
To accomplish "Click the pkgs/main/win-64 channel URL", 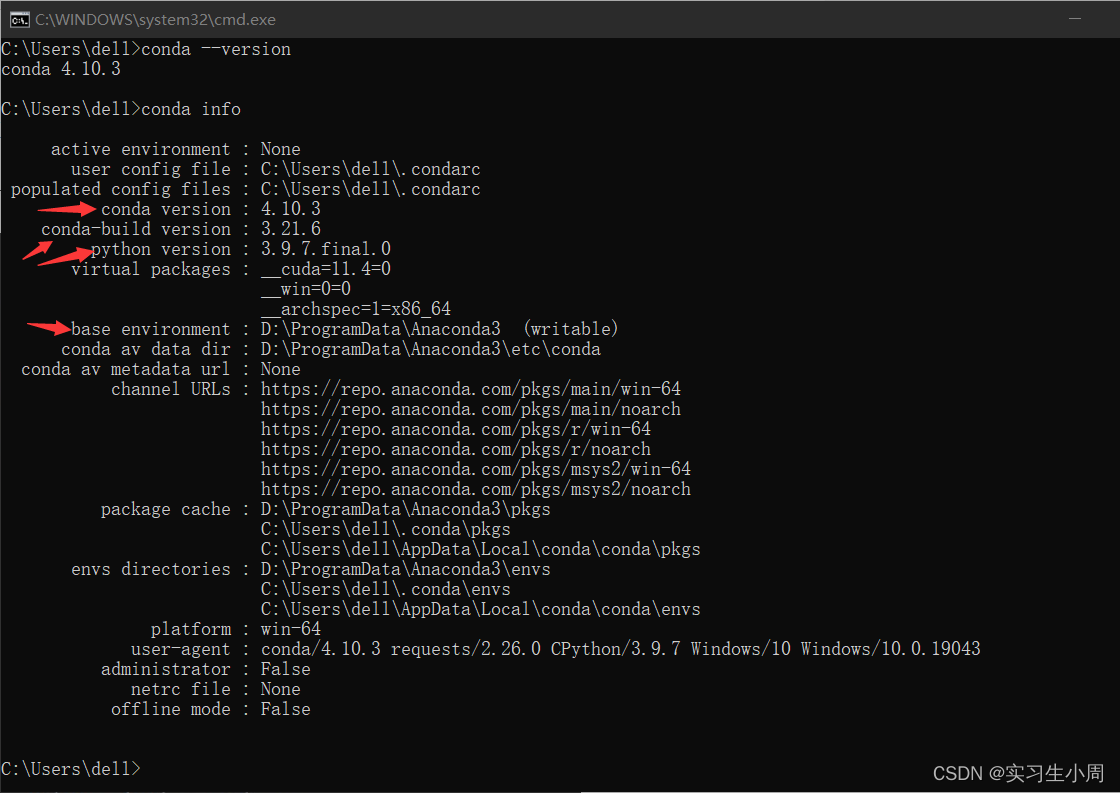I will click(x=470, y=389).
